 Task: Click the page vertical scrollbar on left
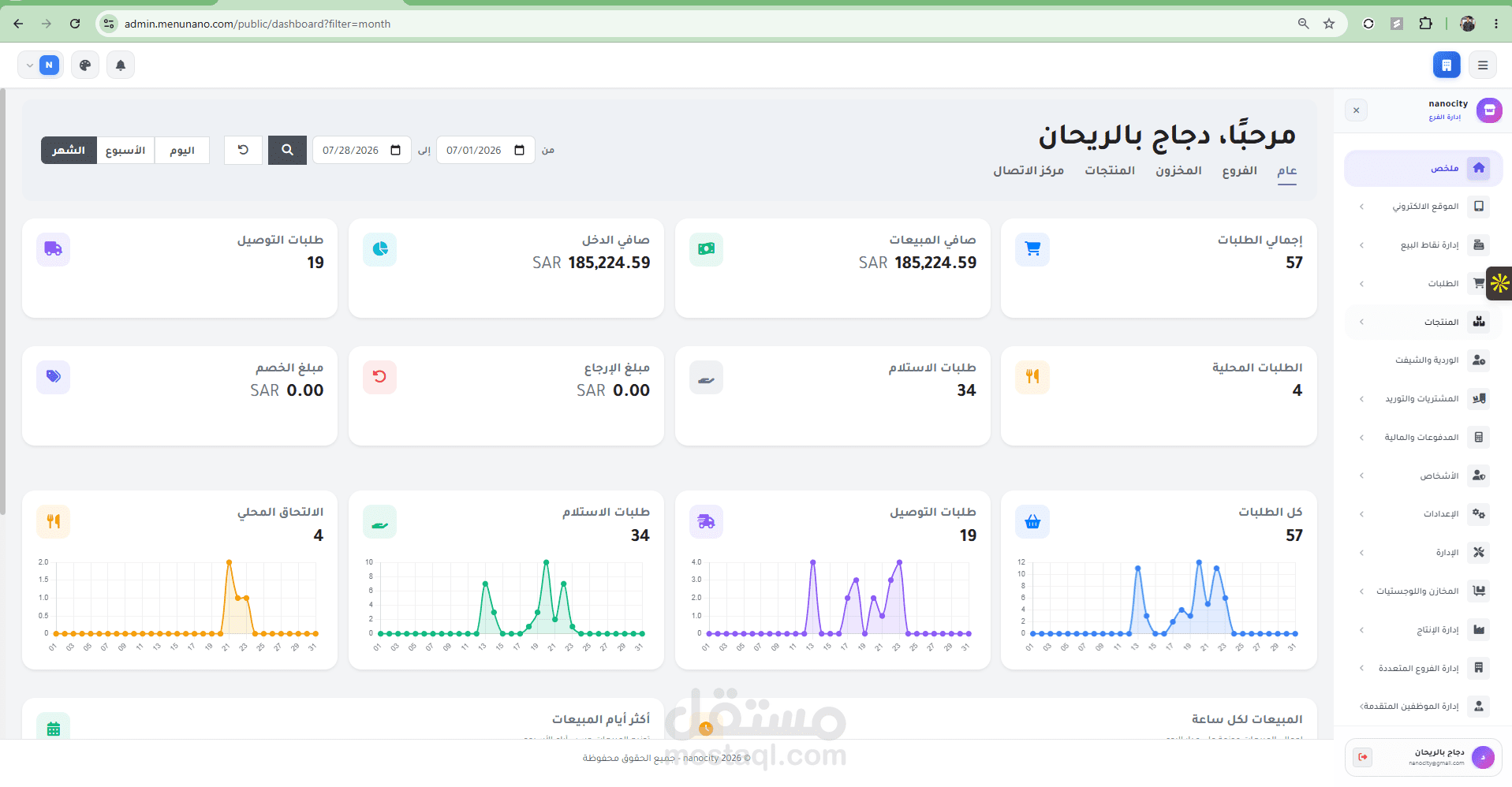point(3,302)
